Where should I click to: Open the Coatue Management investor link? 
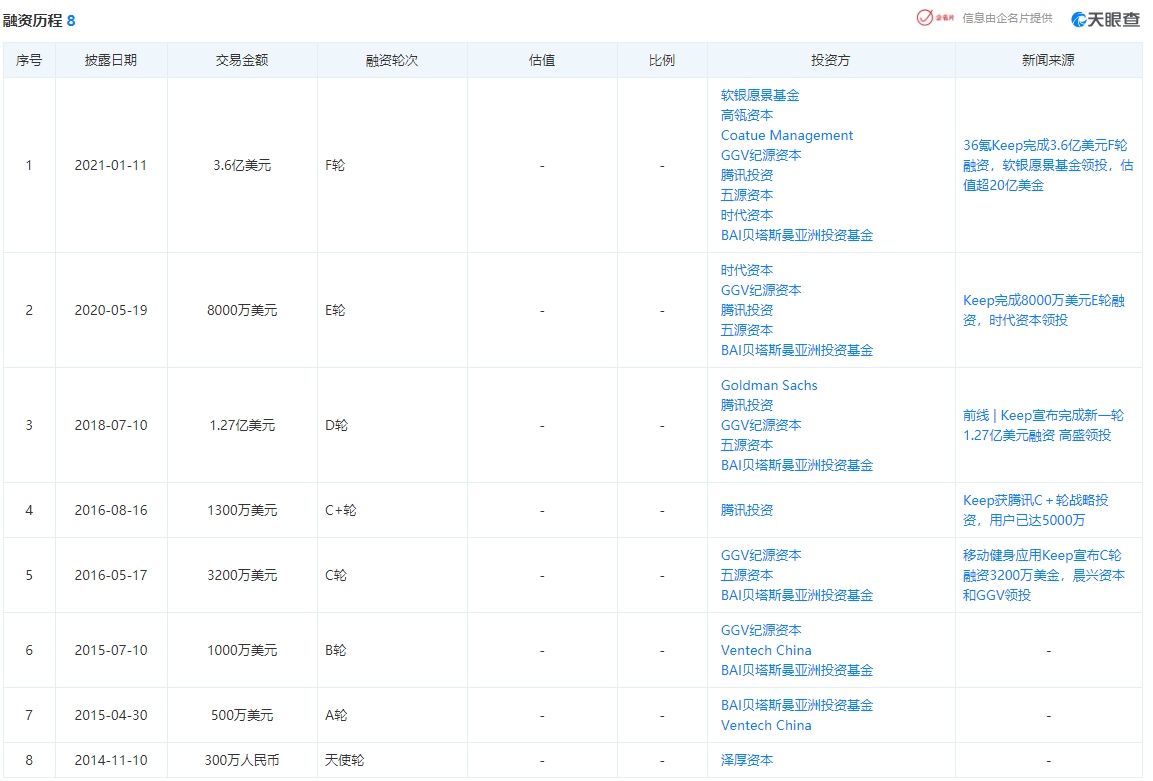[x=787, y=135]
